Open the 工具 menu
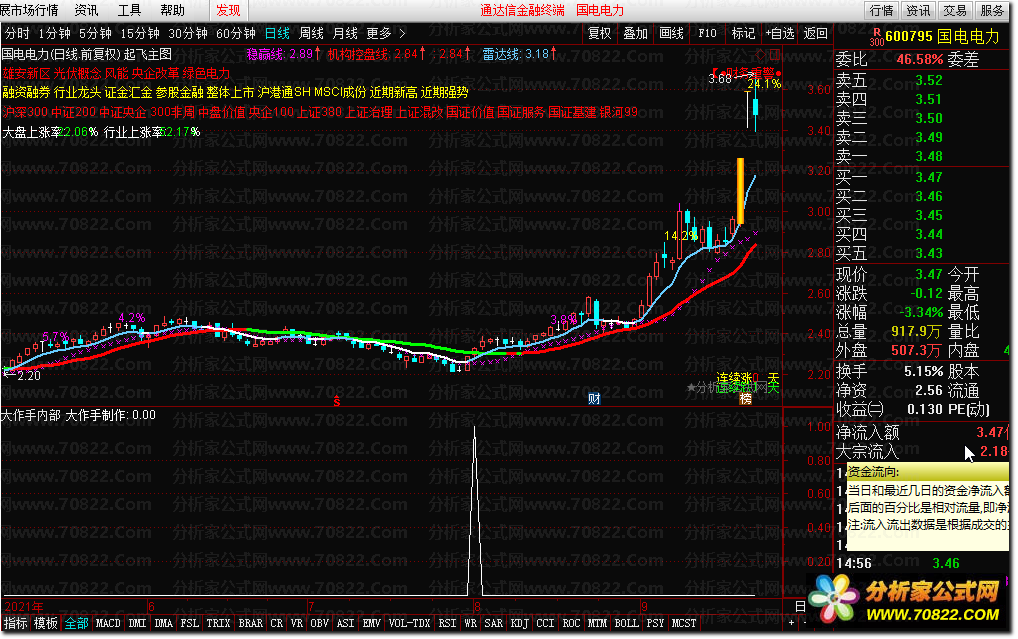Image resolution: width=1018 pixels, height=639 pixels. pyautogui.click(x=129, y=10)
